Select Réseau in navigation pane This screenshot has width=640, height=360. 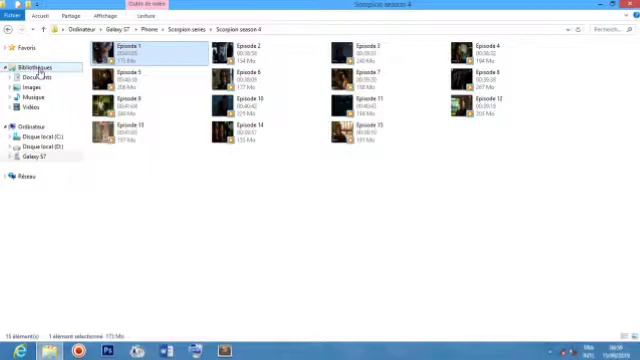[x=27, y=176]
